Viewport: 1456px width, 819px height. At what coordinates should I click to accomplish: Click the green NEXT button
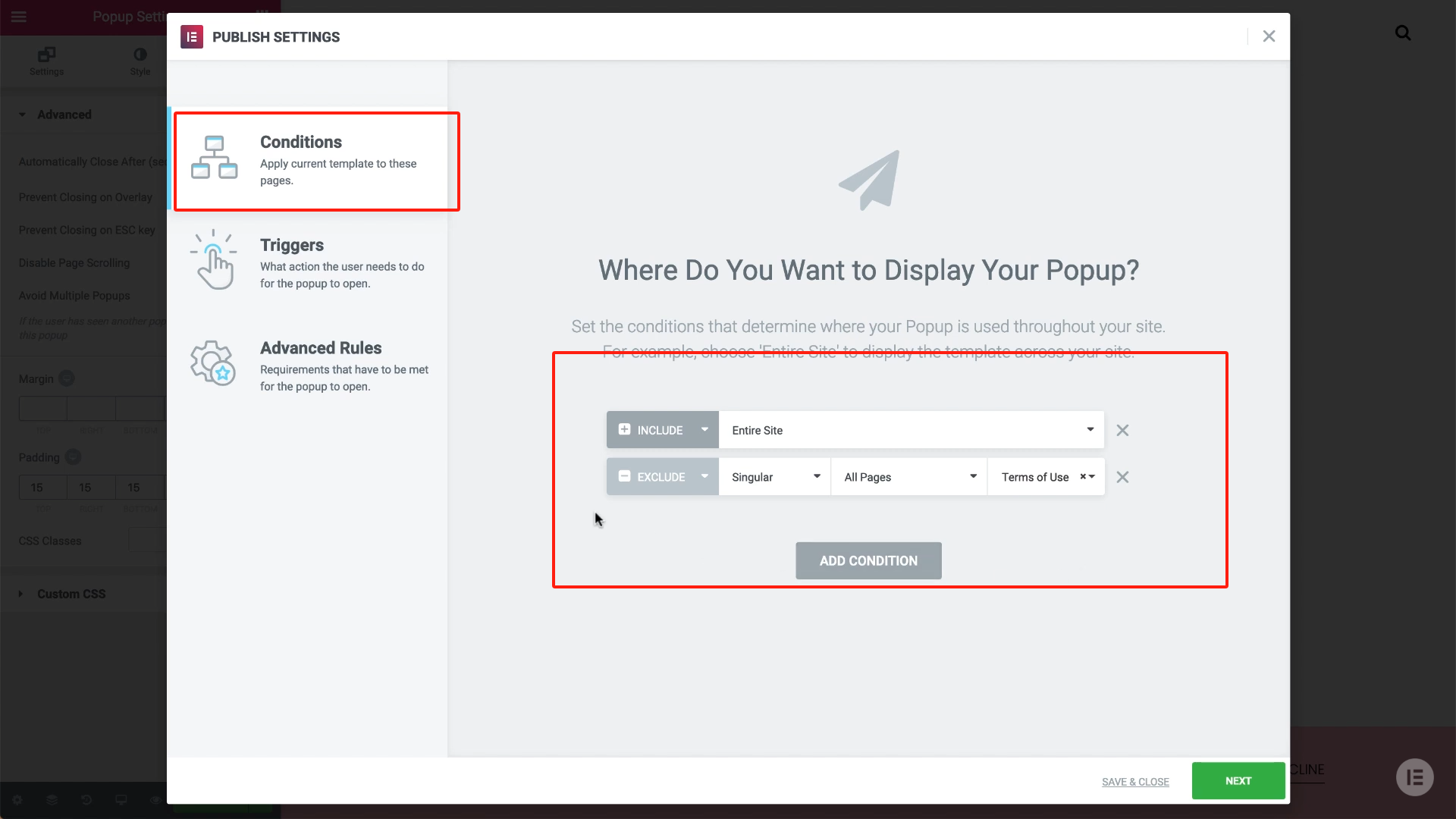[1238, 780]
